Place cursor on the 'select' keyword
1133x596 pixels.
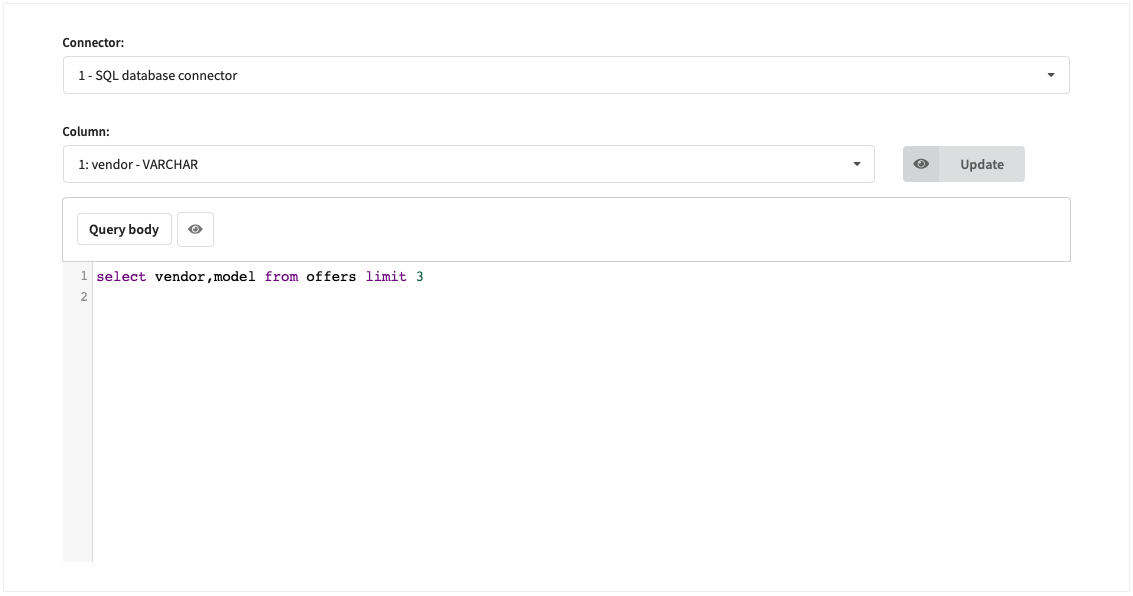tap(121, 276)
